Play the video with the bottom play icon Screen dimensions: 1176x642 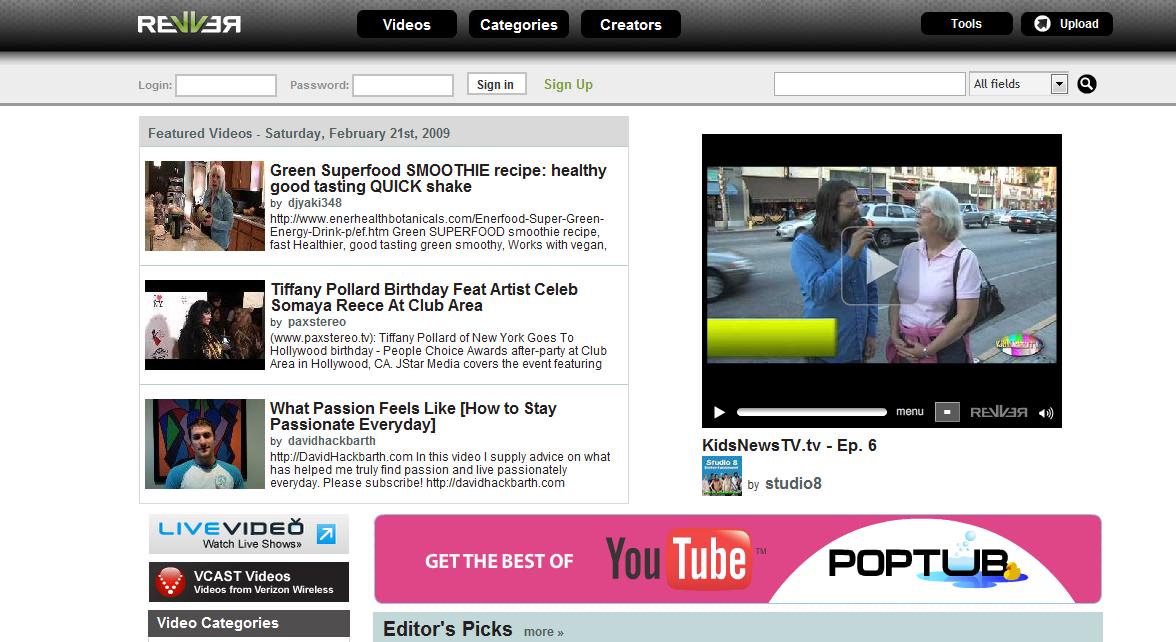[719, 412]
